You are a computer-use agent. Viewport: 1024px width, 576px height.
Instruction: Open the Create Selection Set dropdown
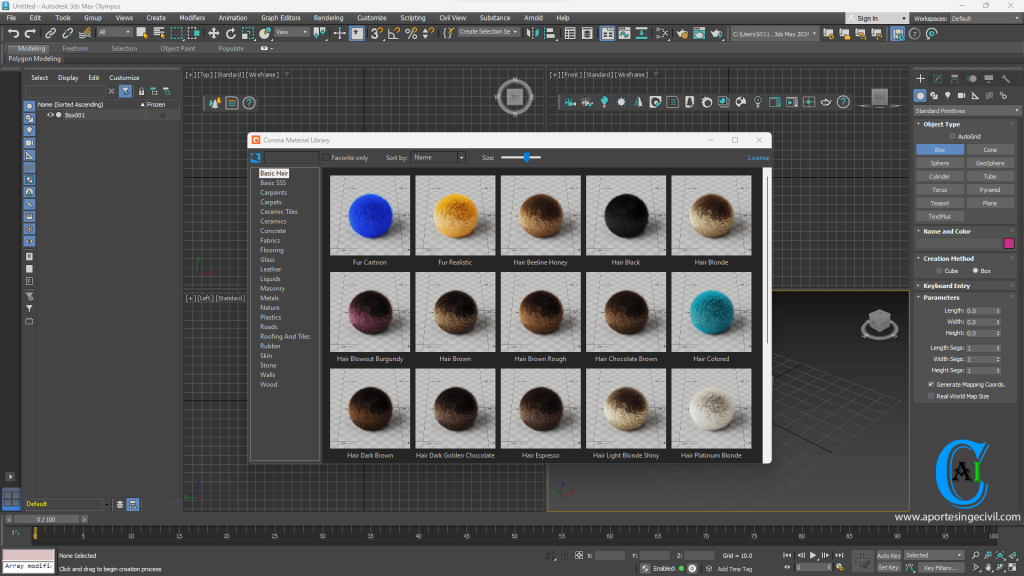488,32
